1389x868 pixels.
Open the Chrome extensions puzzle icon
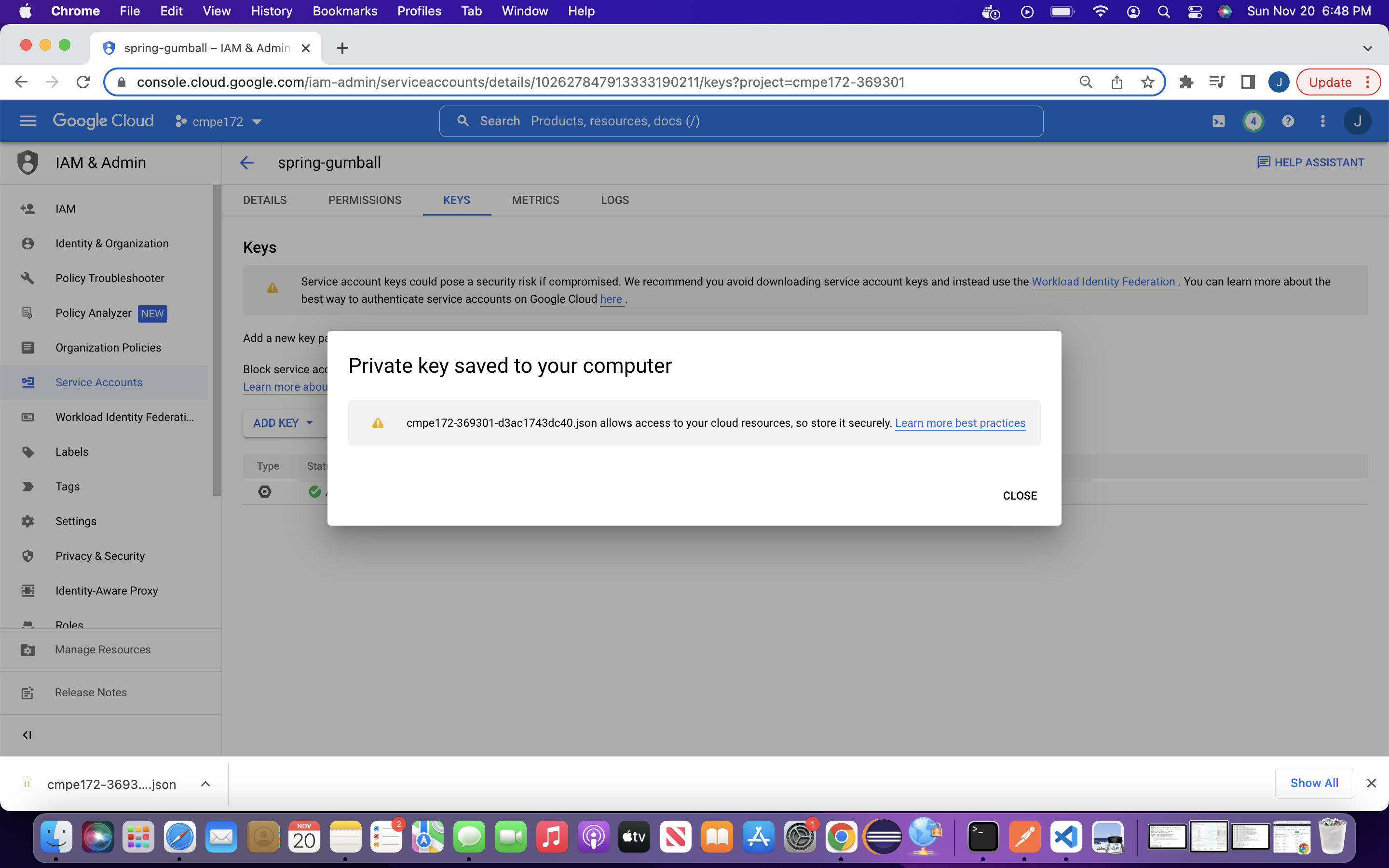click(x=1186, y=82)
